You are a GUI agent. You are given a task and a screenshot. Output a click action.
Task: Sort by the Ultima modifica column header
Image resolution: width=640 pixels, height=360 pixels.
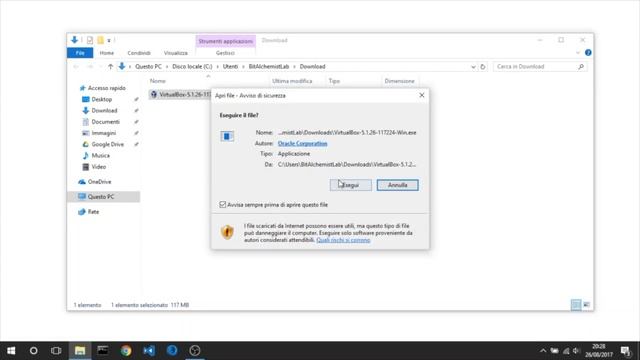pos(292,81)
